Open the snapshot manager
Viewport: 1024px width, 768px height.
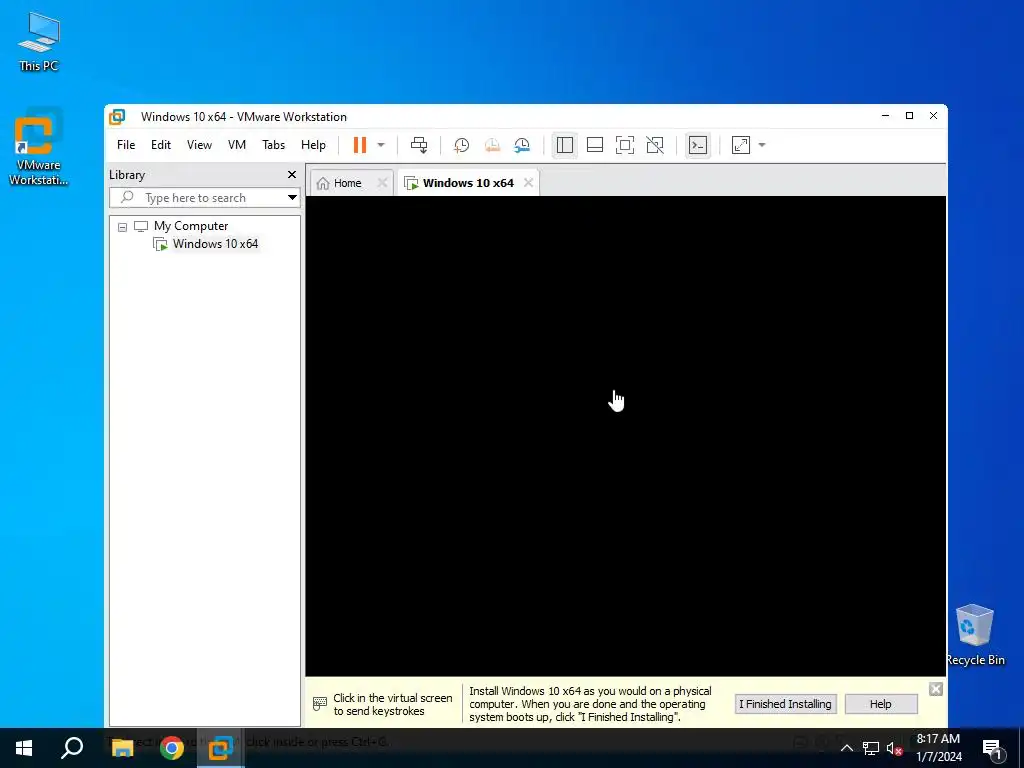tap(522, 145)
